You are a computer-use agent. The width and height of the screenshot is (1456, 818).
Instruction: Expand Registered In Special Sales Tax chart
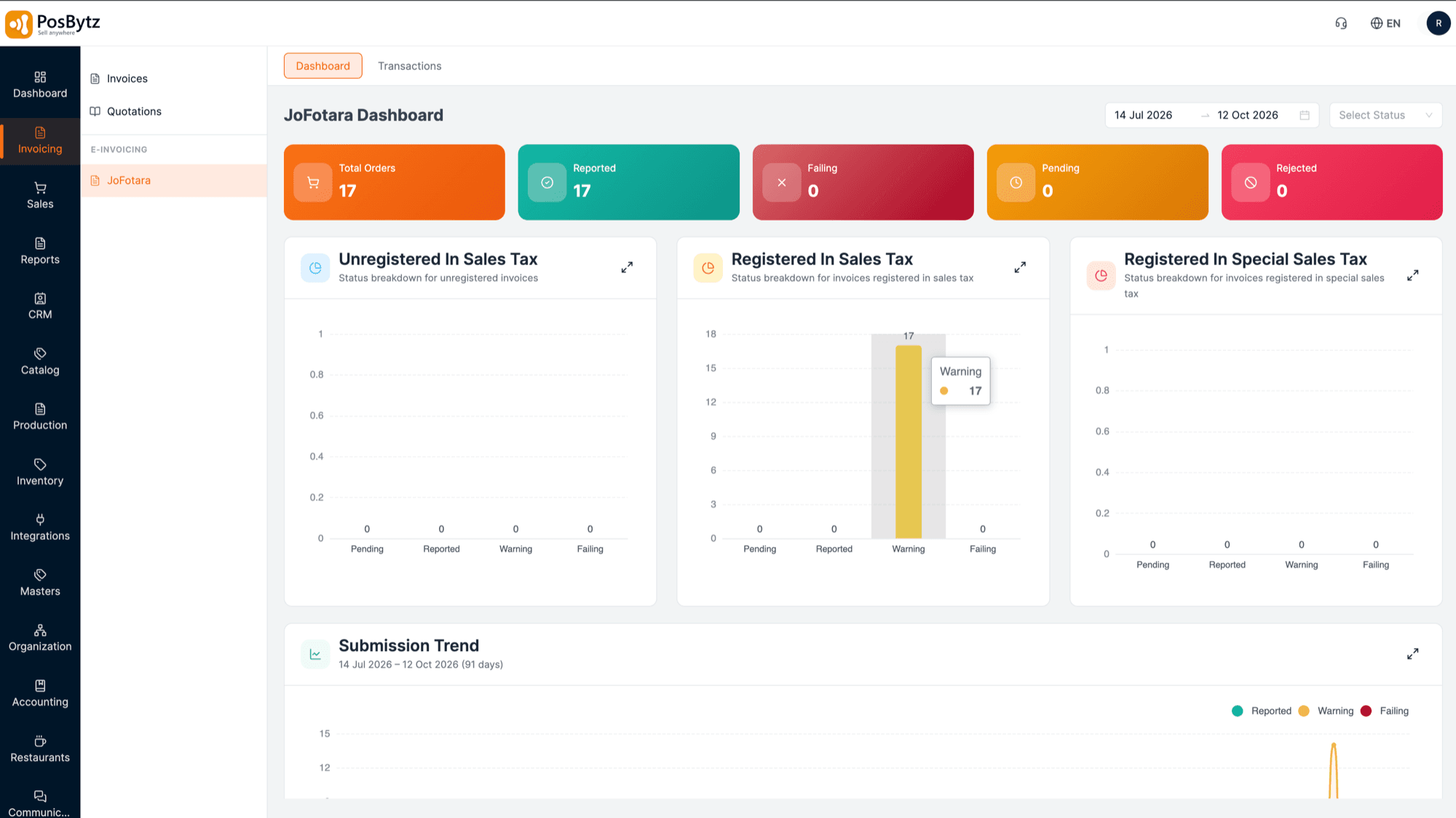1412,275
